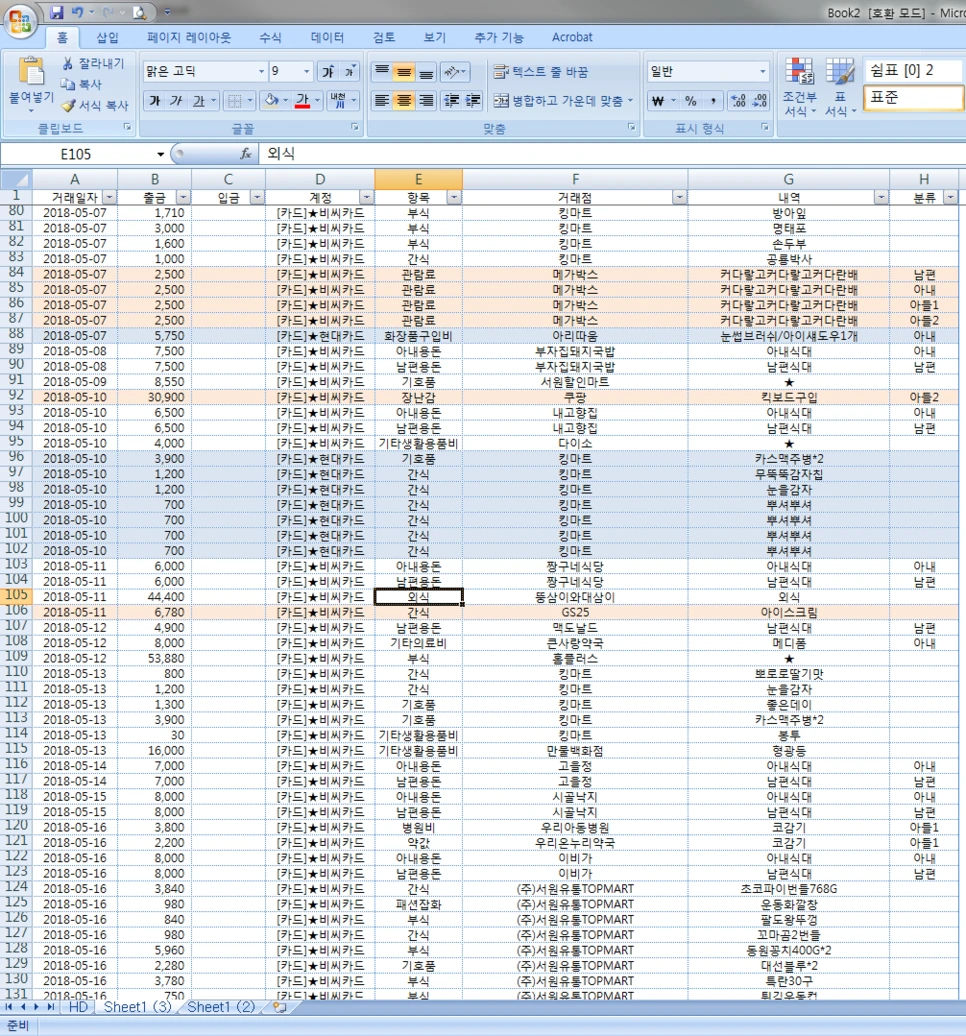Toggle left text alignment
Viewport: 966px width, 1036px height.
[x=382, y=100]
